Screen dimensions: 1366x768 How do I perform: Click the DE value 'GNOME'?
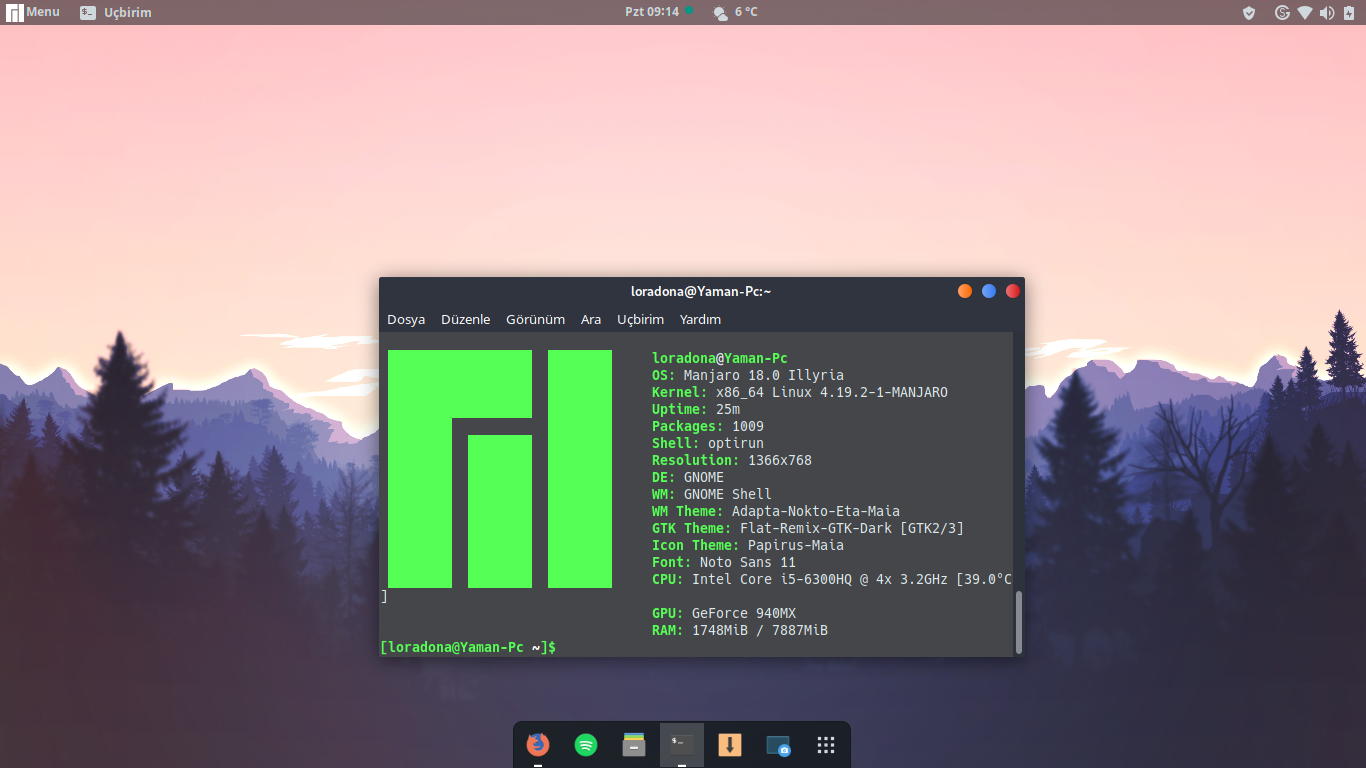click(x=704, y=477)
